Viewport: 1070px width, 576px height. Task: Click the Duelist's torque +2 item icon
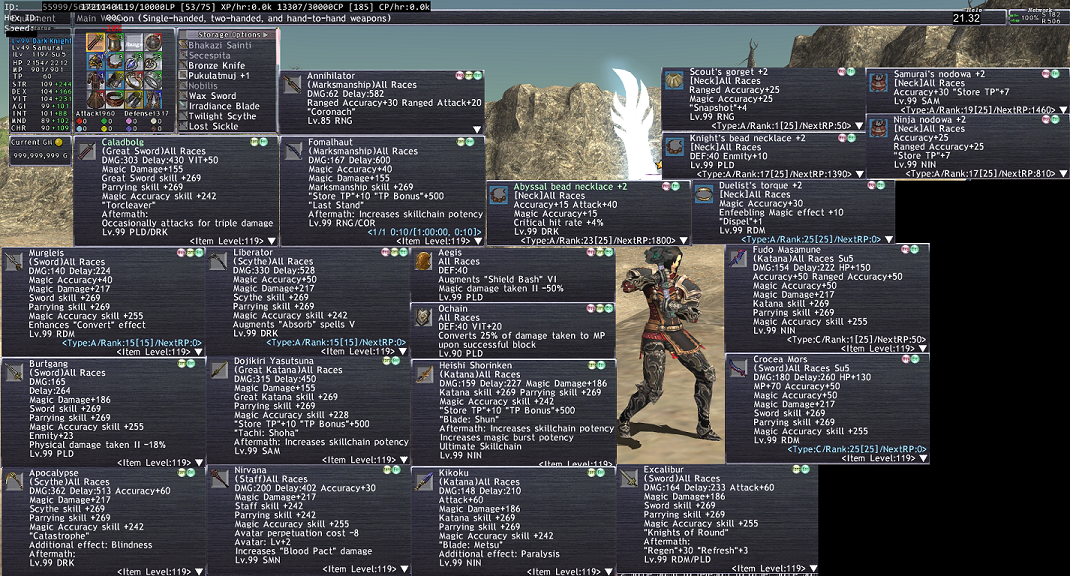coord(704,195)
